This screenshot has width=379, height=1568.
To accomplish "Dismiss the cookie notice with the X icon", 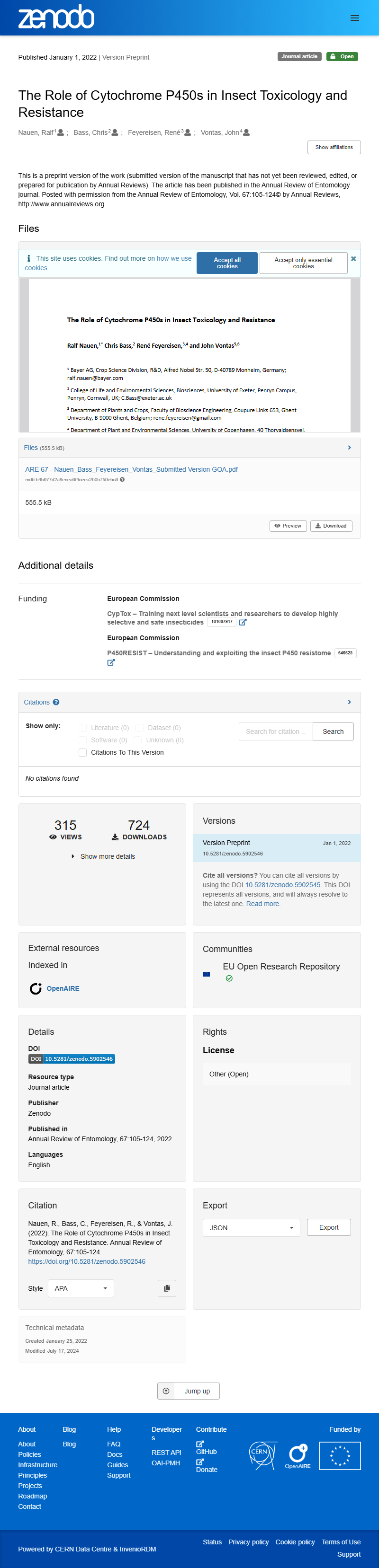I will click(353, 259).
